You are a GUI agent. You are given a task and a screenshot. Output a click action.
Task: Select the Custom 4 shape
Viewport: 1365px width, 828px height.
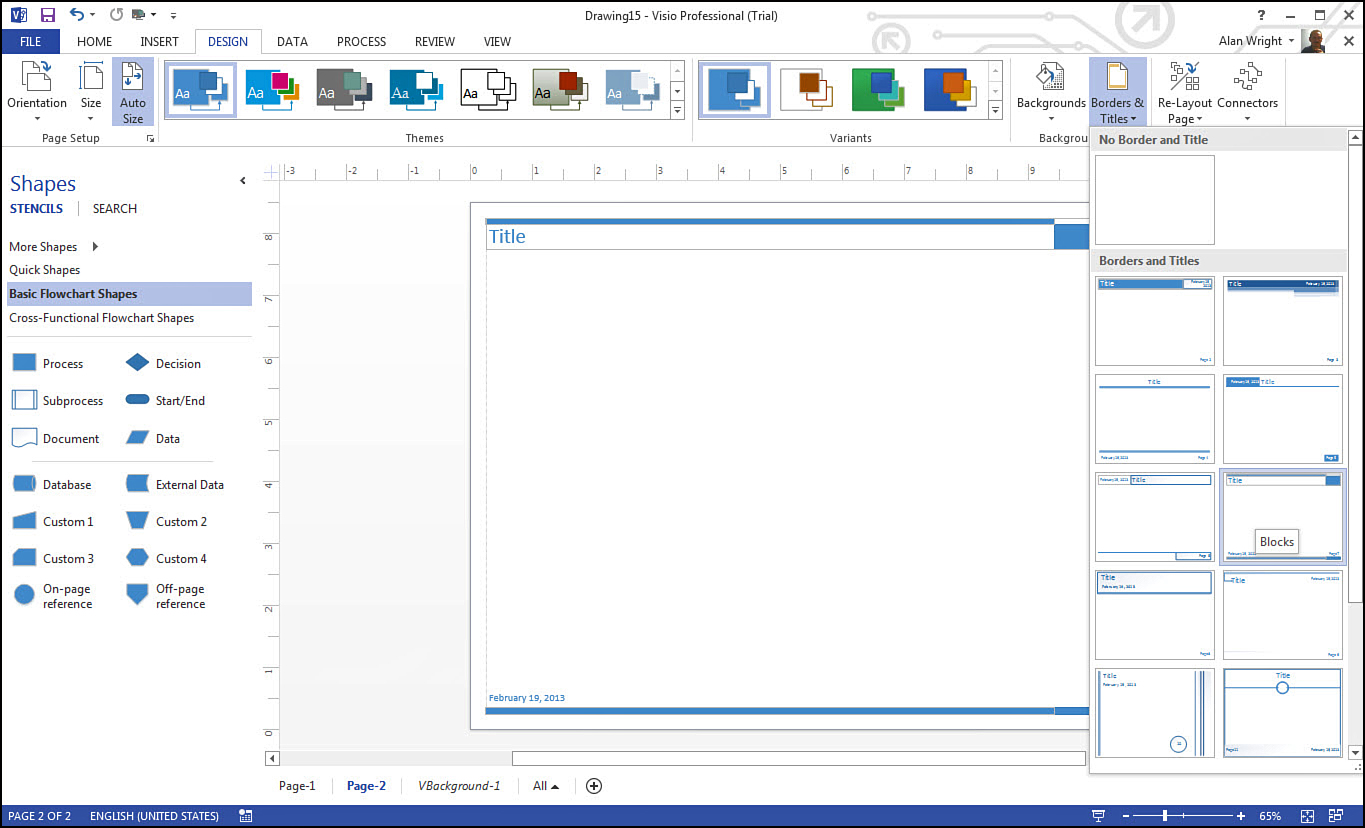pyautogui.click(x=166, y=558)
